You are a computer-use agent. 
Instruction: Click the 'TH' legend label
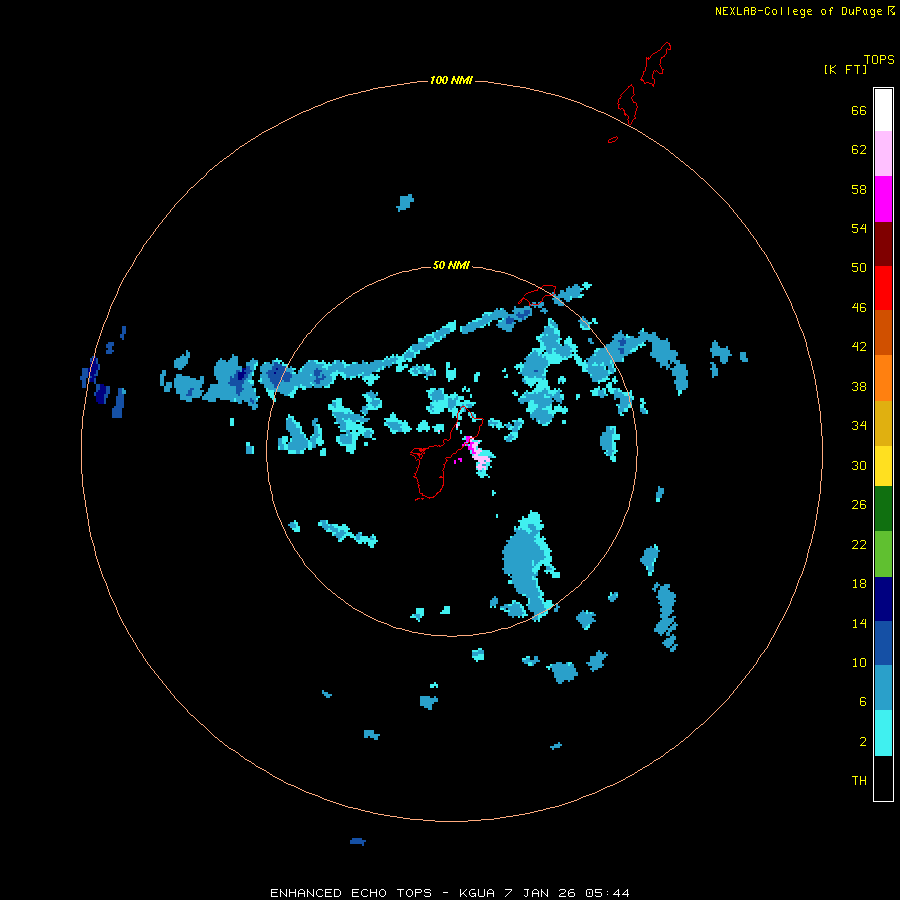coord(859,781)
